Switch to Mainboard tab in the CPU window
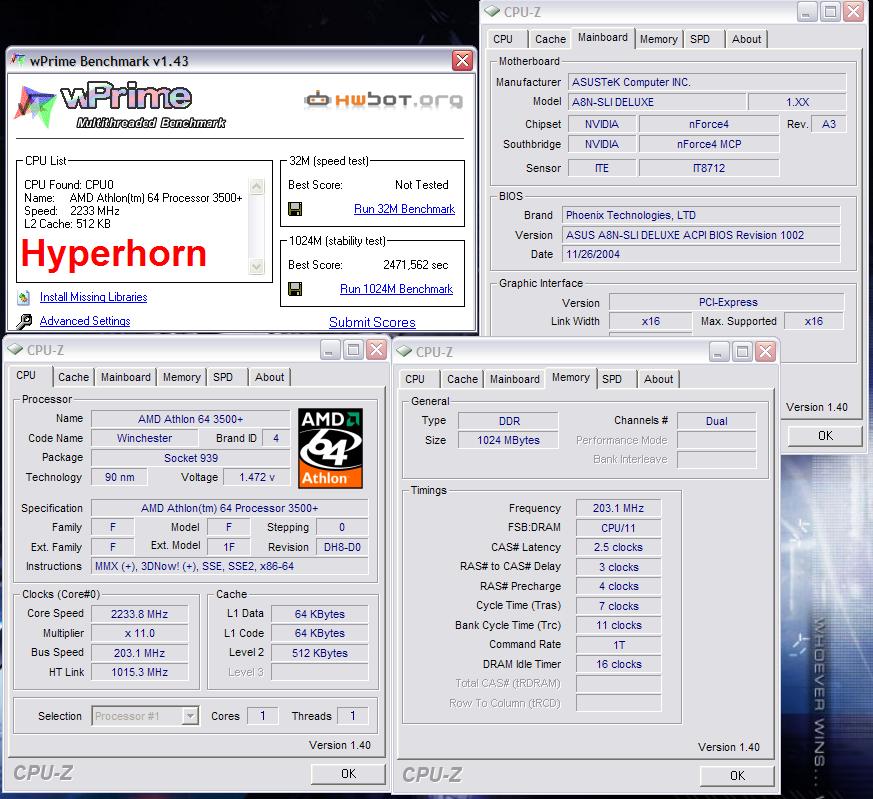This screenshot has height=799, width=873. (126, 377)
